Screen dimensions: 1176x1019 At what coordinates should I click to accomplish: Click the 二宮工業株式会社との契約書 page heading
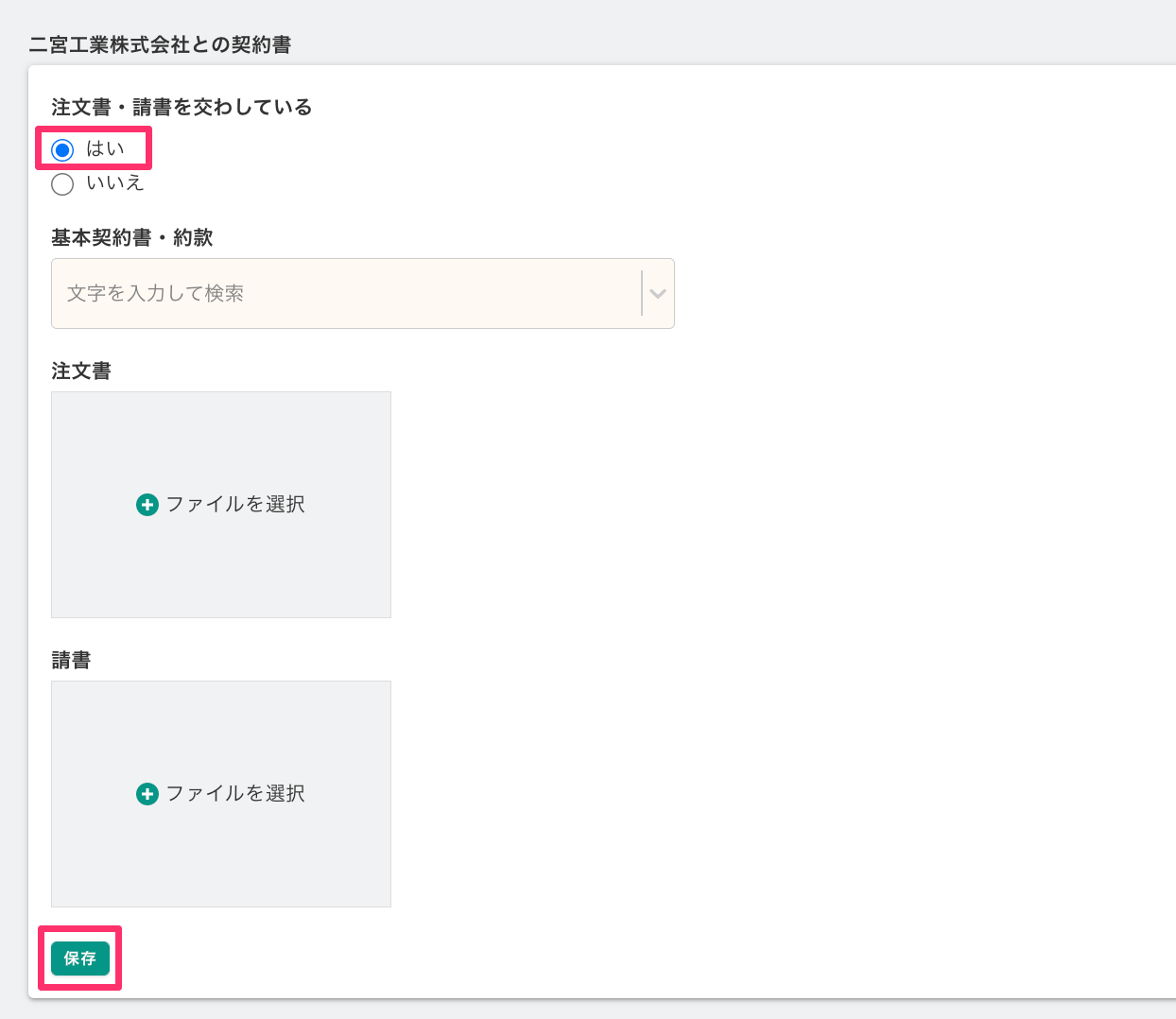click(x=160, y=44)
